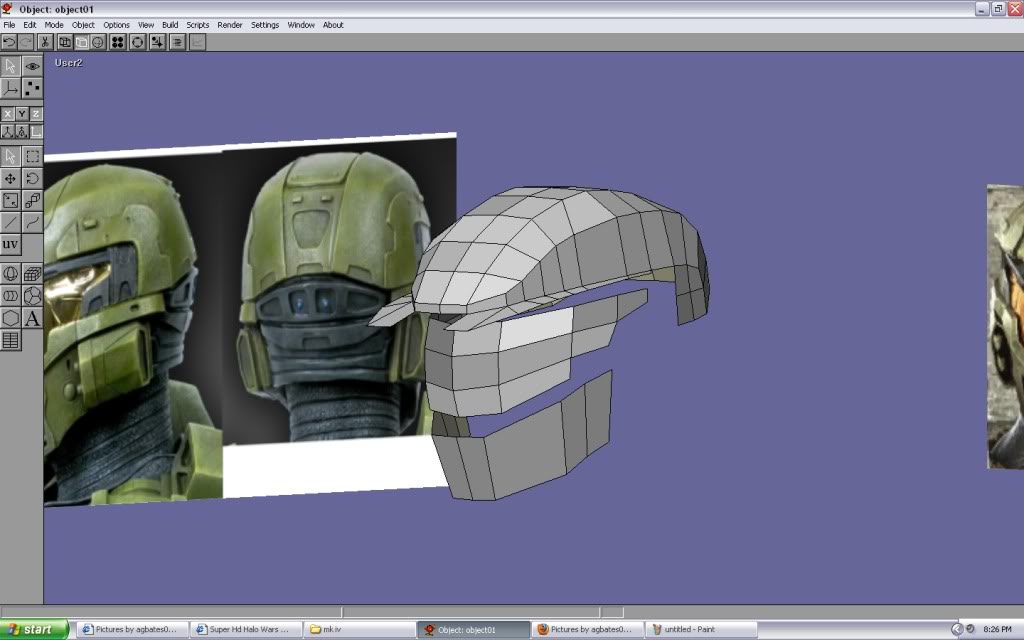Screen dimensions: 1024x640
Task: Open the Object menu
Action: click(83, 25)
